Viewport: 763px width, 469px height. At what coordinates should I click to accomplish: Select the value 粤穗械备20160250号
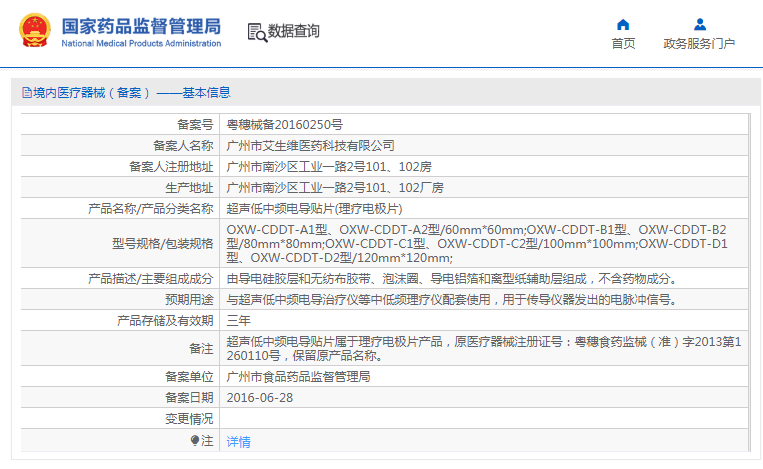click(285, 125)
